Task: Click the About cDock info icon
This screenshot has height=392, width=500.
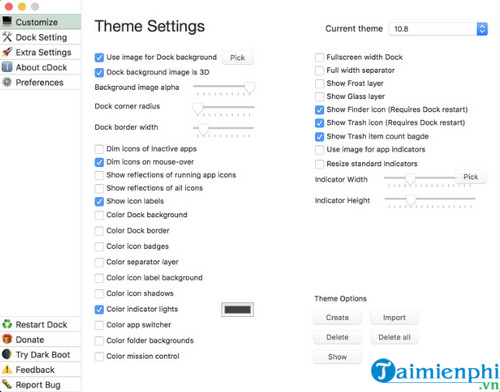Action: [7, 67]
